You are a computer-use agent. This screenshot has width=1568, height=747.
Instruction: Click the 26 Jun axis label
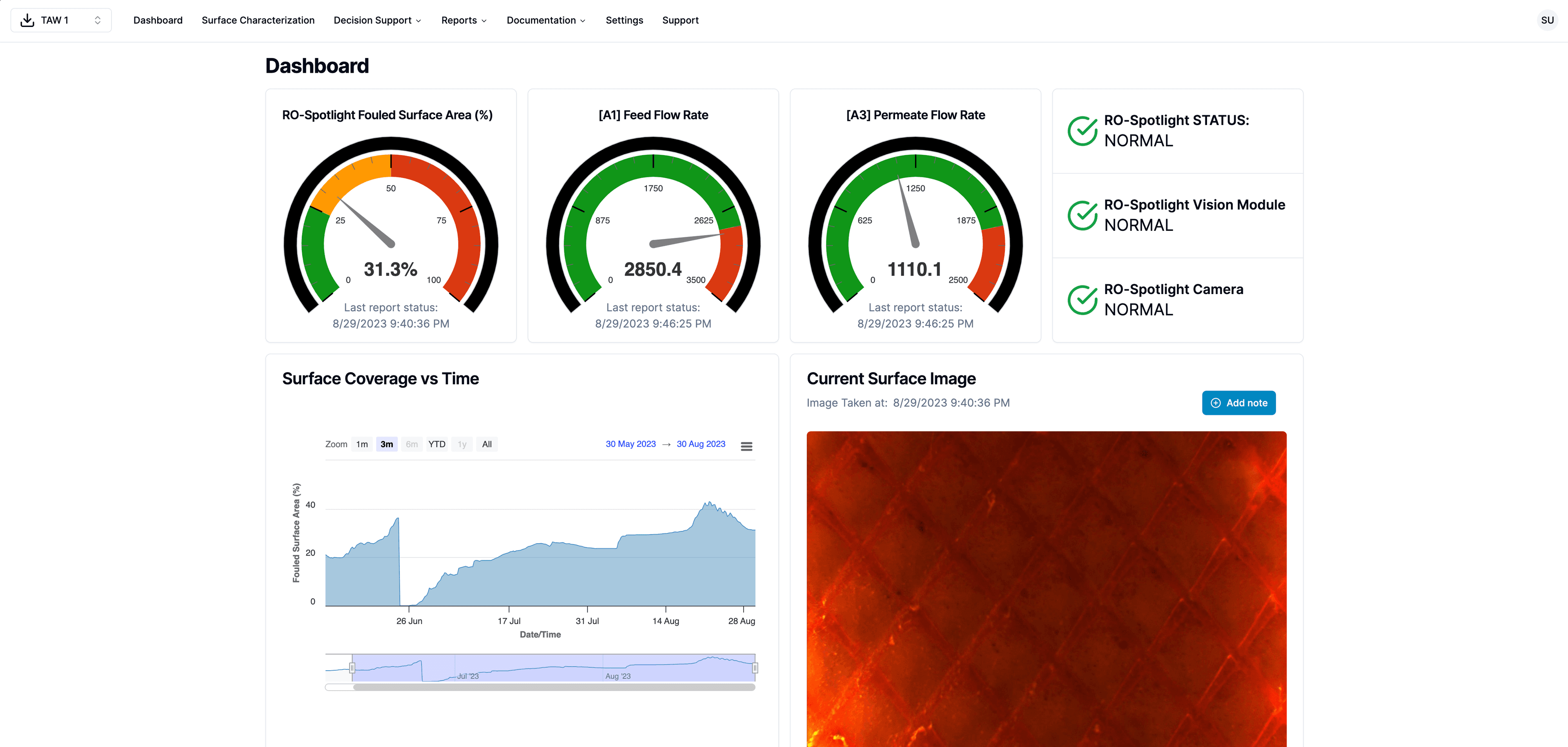click(409, 621)
